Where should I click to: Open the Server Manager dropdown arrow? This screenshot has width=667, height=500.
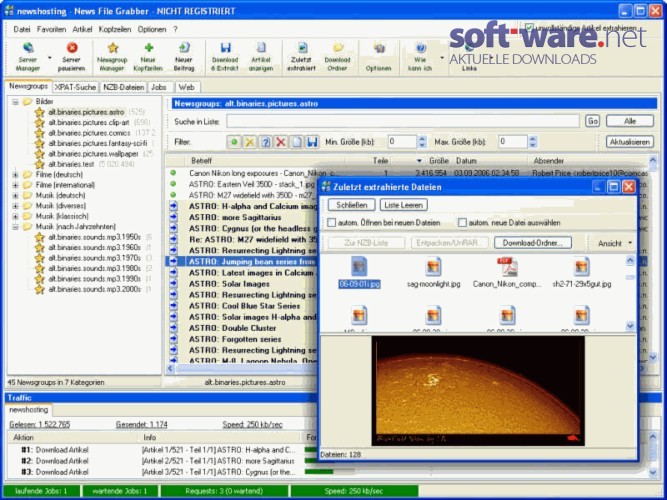[x=50, y=58]
